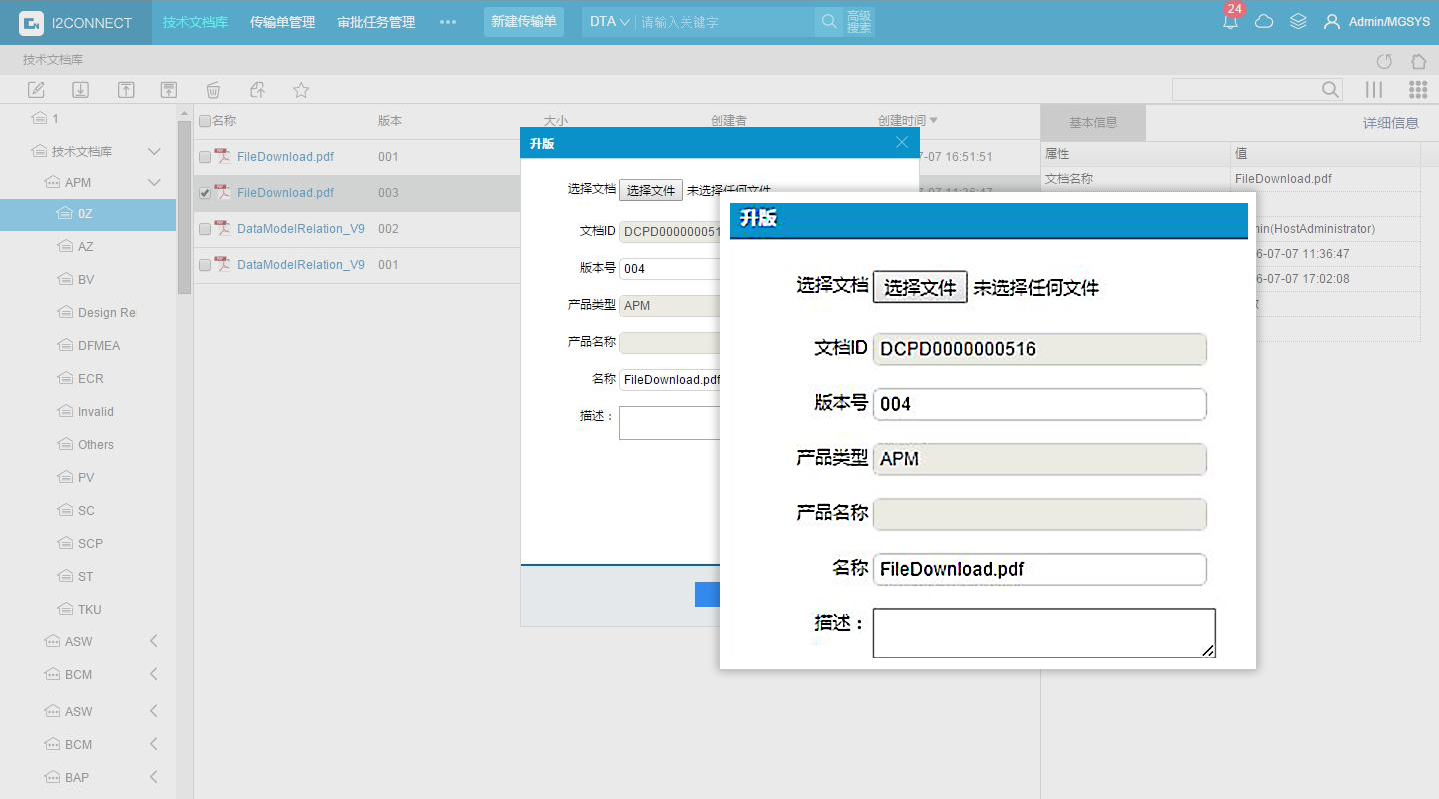Click the 版本 column header
Screen dimensions: 1439x799
[390, 120]
